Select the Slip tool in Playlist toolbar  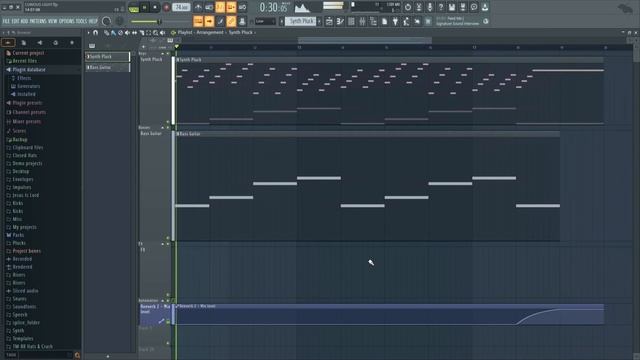134,33
